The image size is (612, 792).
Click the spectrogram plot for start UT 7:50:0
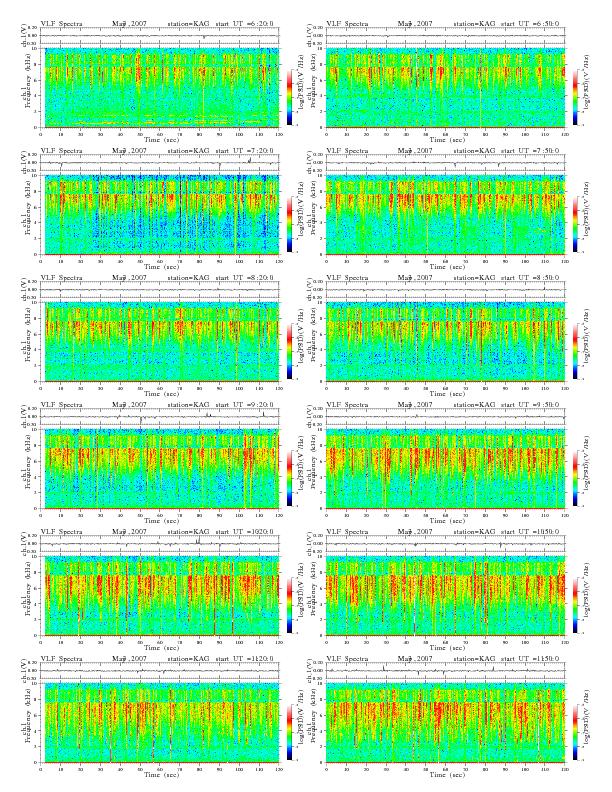point(445,215)
